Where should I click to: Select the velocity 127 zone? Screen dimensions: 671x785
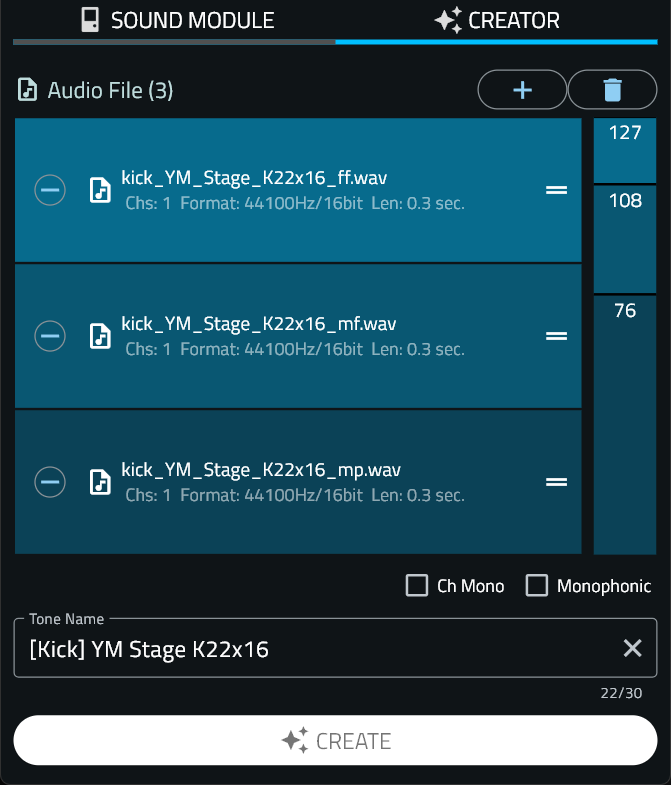pyautogui.click(x=625, y=150)
